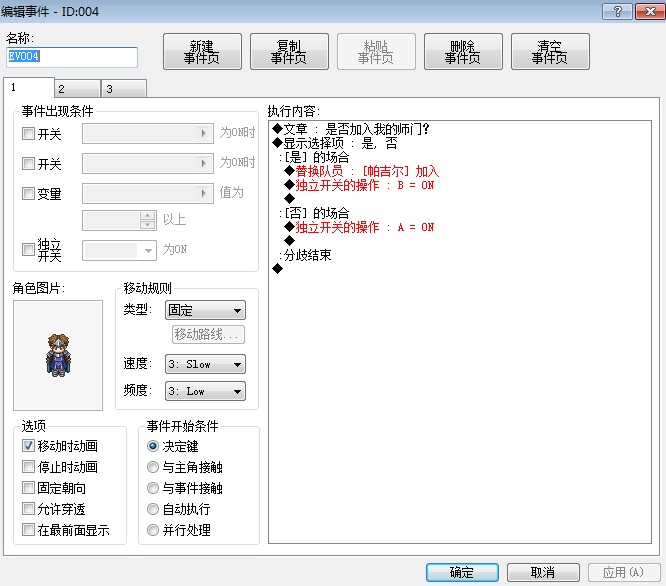Select the [是] 的场合 branch line

pos(314,157)
